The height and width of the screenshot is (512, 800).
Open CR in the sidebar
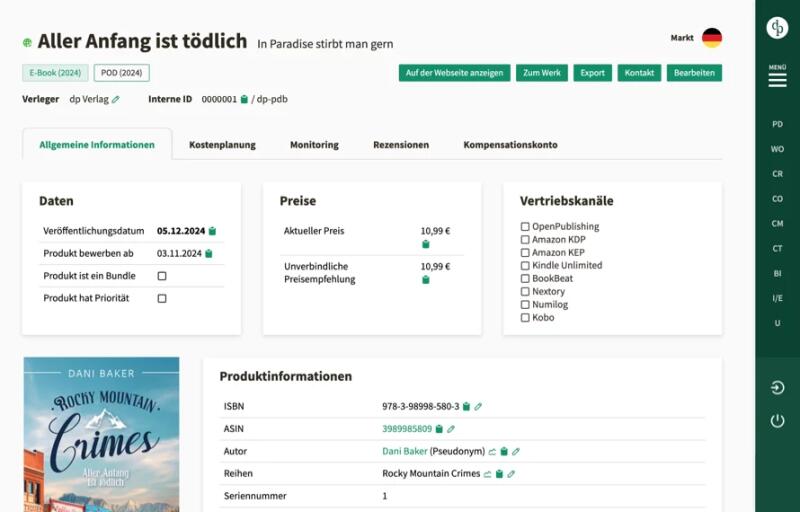[777, 174]
